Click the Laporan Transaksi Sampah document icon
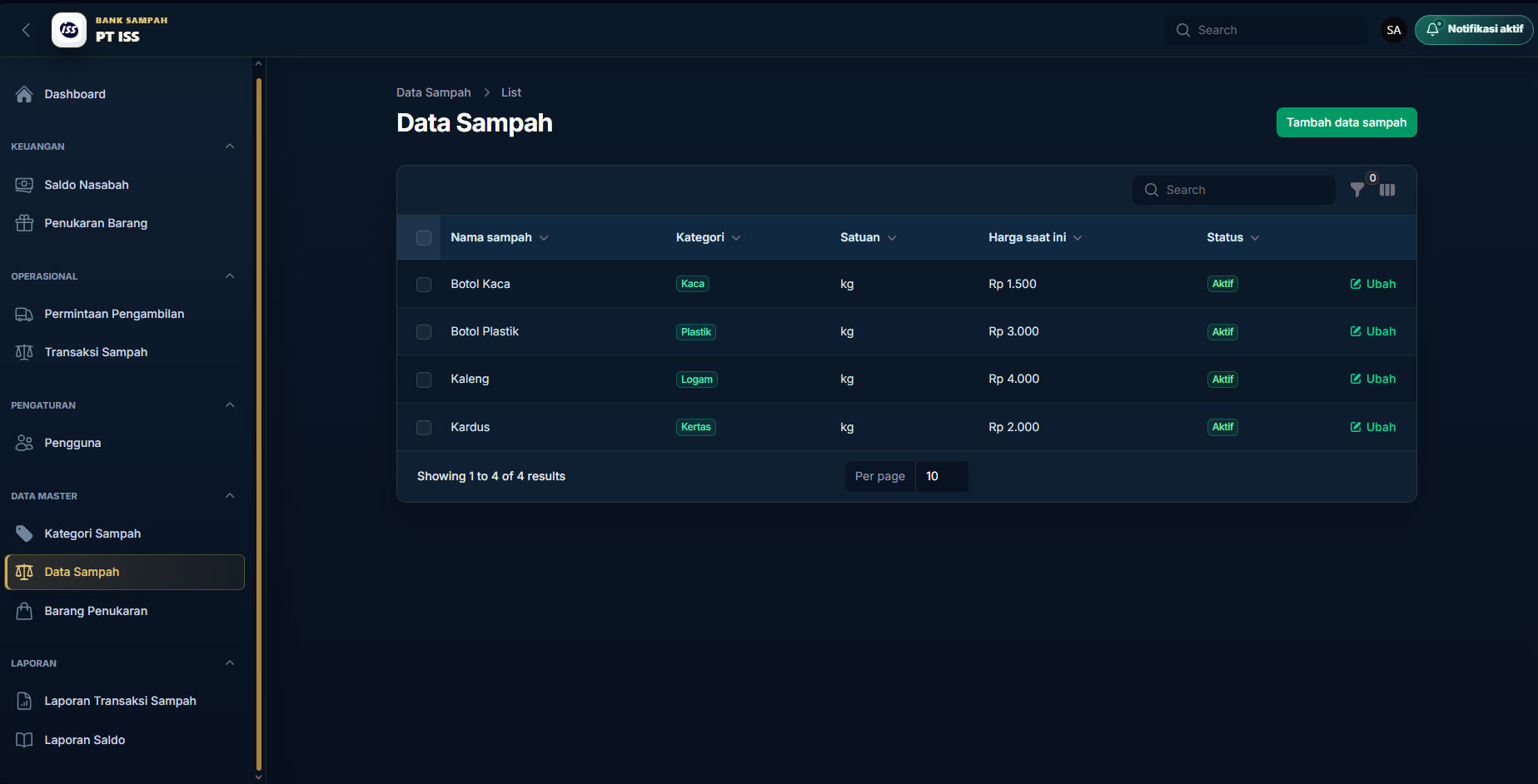 (24, 701)
